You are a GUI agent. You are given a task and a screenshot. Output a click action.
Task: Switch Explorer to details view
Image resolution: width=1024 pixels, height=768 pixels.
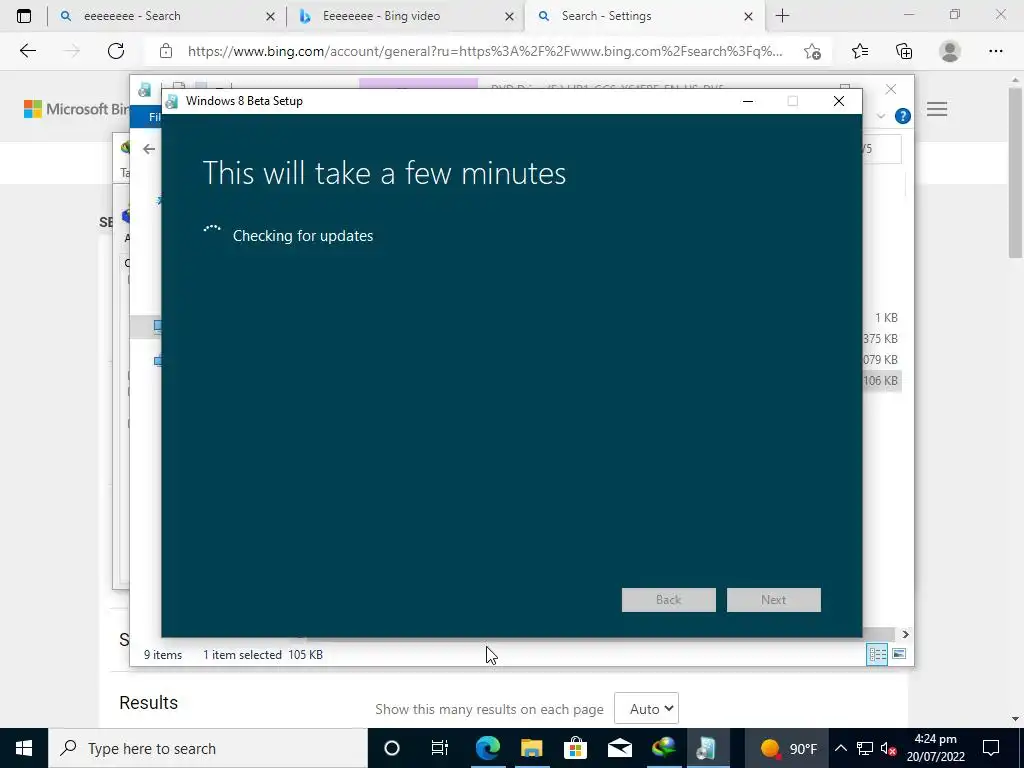877,654
